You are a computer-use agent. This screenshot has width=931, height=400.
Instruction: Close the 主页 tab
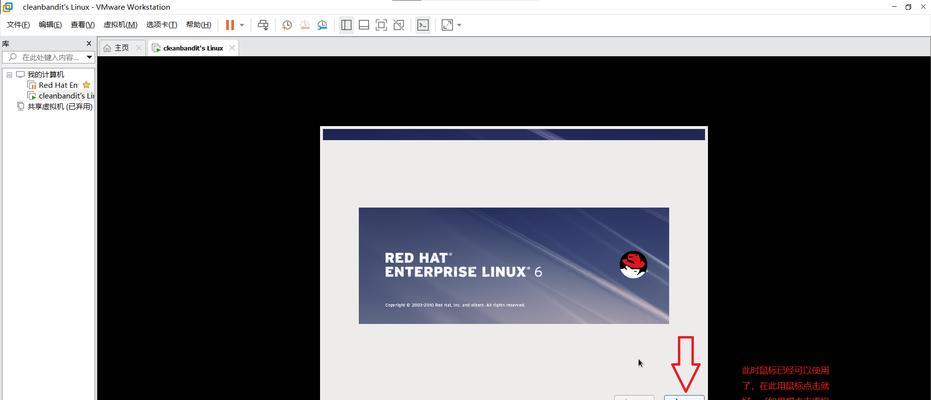(x=139, y=48)
